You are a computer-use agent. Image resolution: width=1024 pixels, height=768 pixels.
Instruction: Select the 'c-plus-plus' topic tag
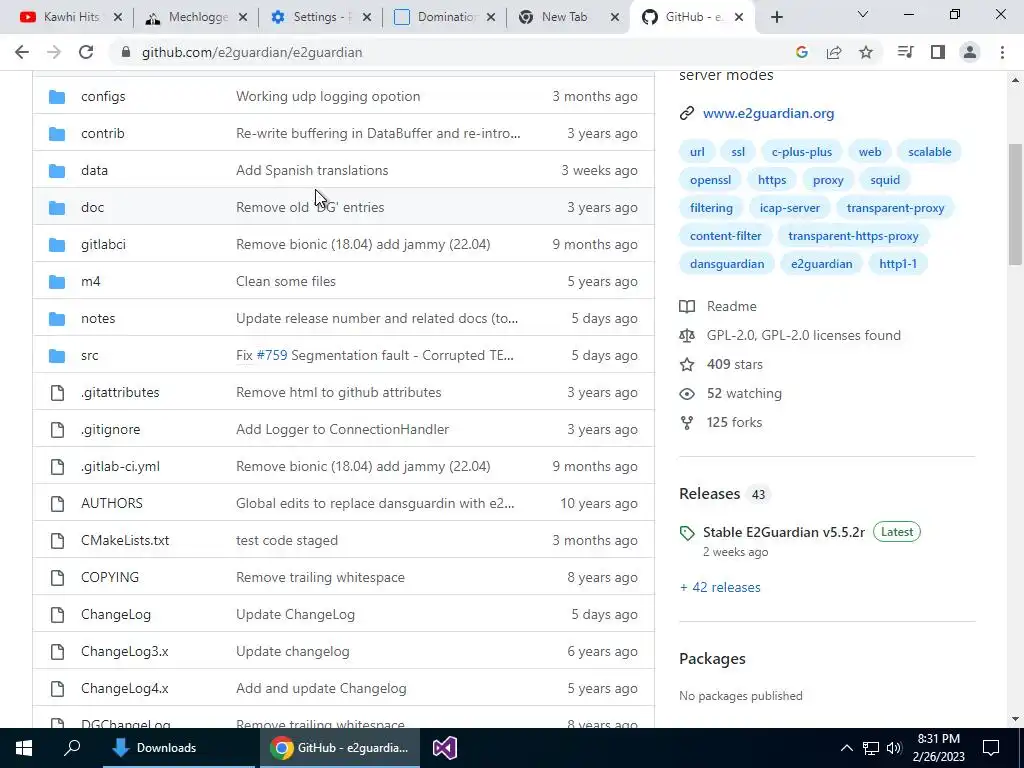[802, 152]
